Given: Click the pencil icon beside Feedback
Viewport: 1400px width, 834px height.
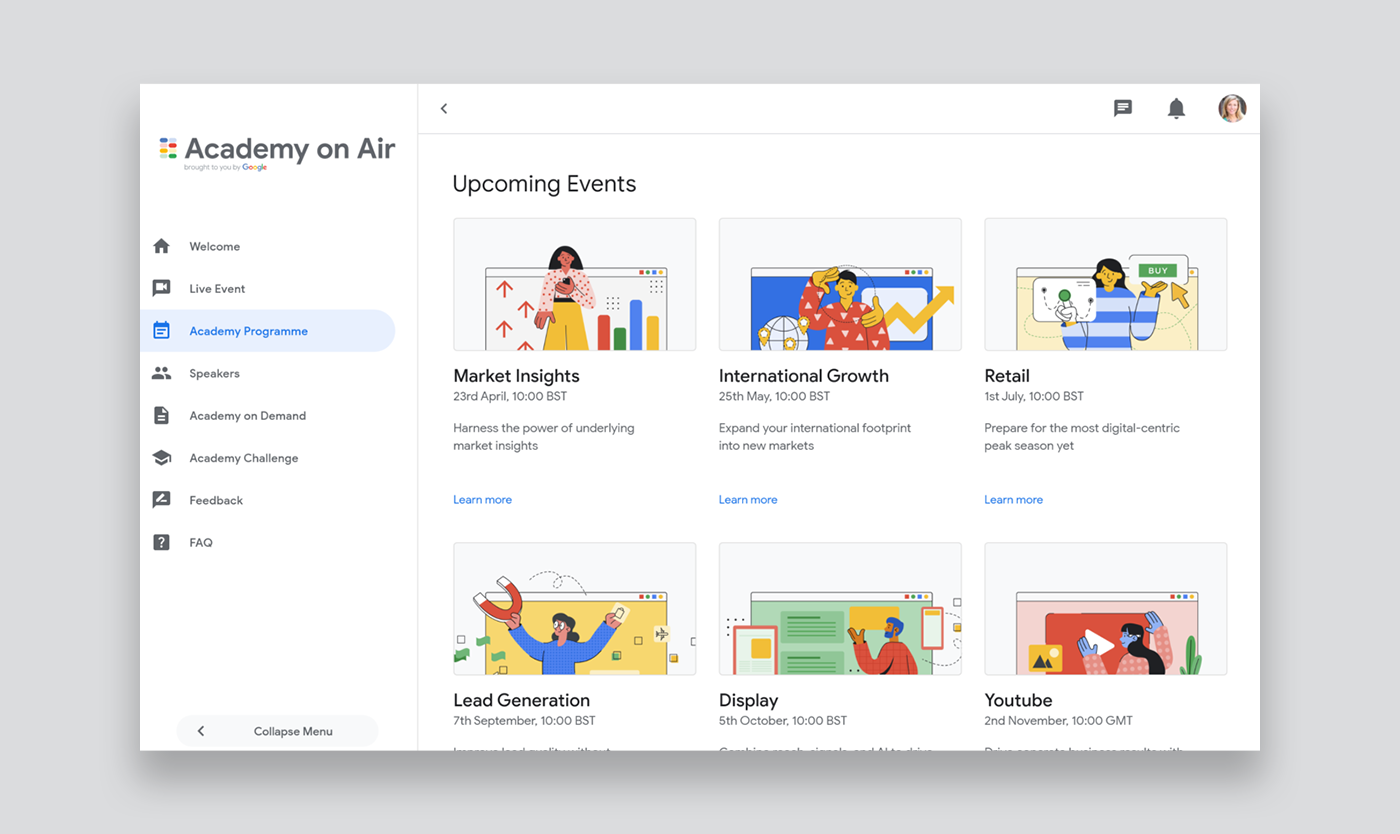Looking at the screenshot, I should (x=161, y=500).
